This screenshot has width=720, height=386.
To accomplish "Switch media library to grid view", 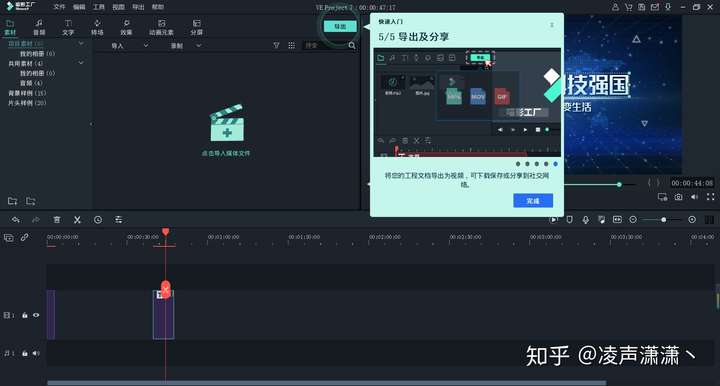I will (292, 45).
